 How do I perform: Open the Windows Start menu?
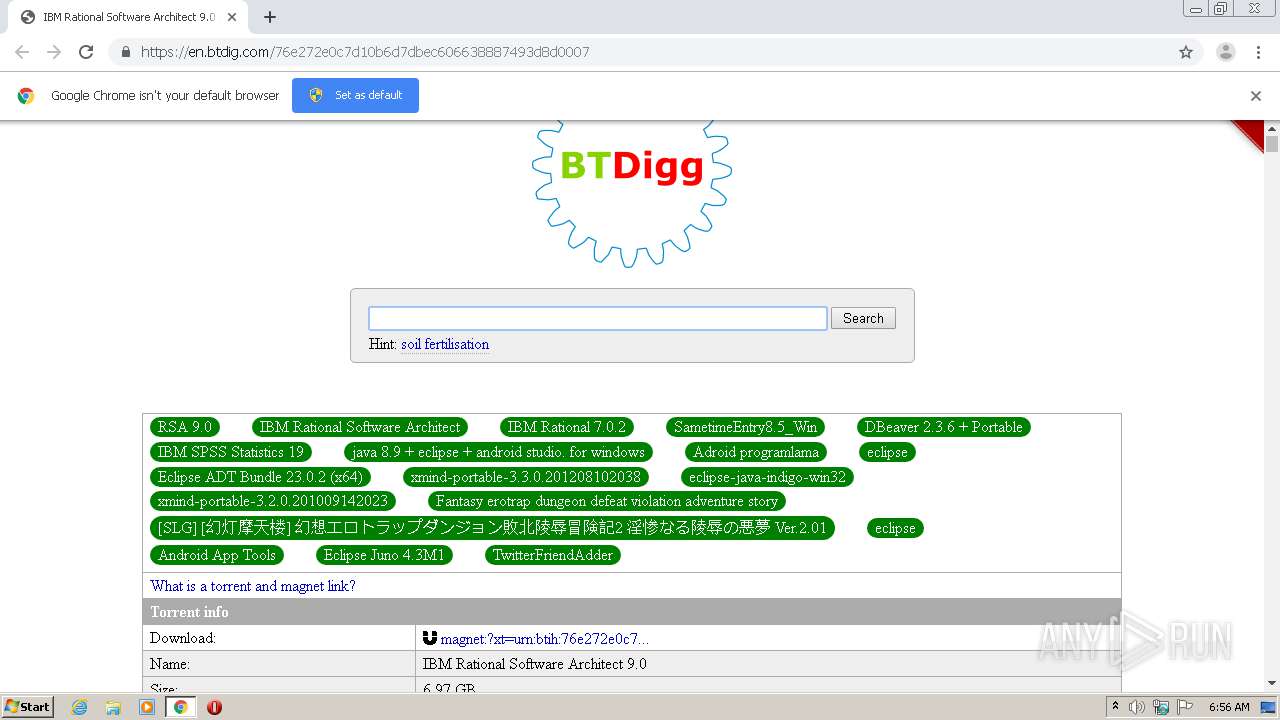pyautogui.click(x=27, y=706)
